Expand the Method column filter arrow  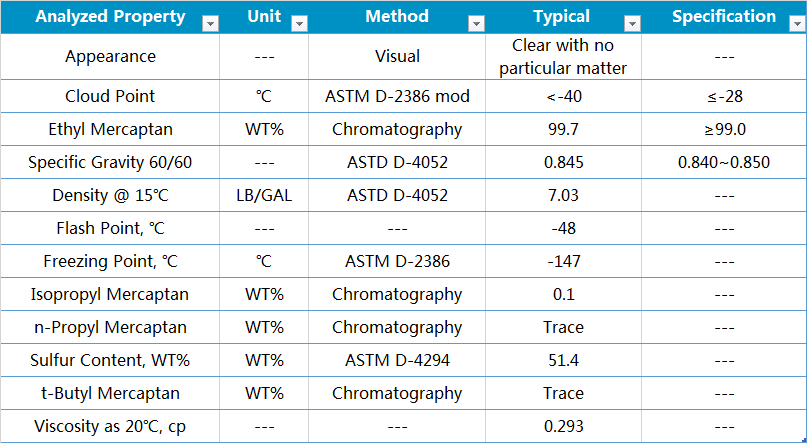click(475, 24)
